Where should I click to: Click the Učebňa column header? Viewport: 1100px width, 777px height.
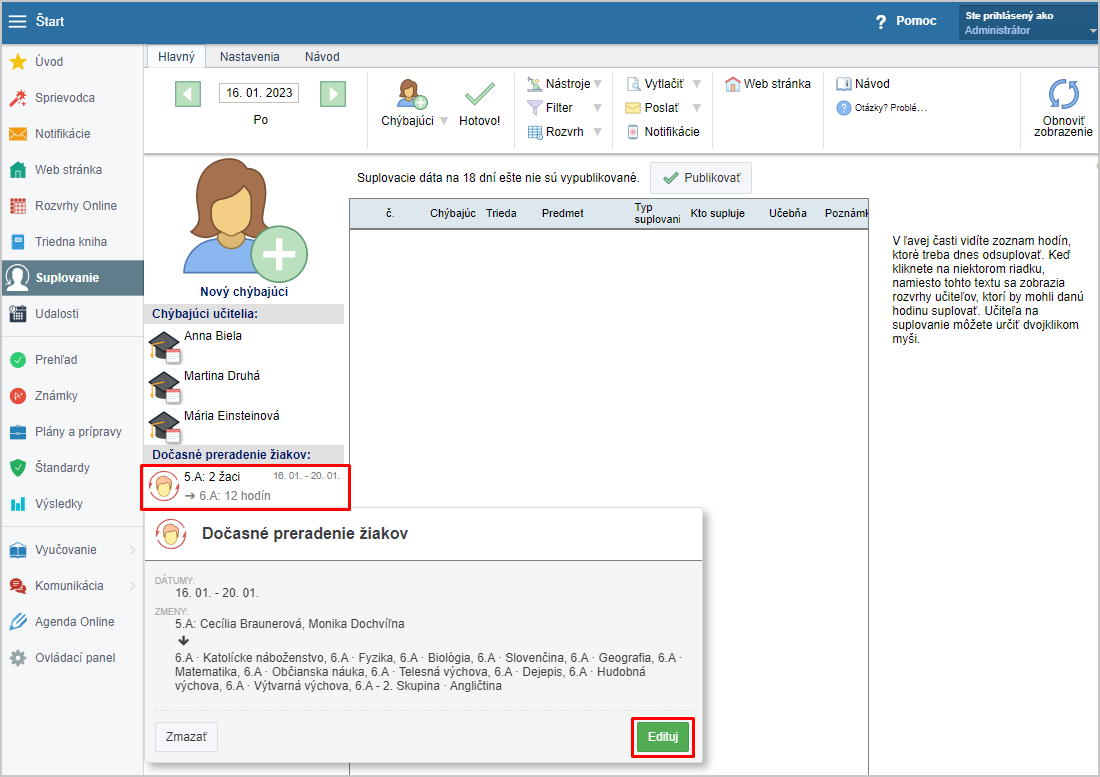coord(787,213)
